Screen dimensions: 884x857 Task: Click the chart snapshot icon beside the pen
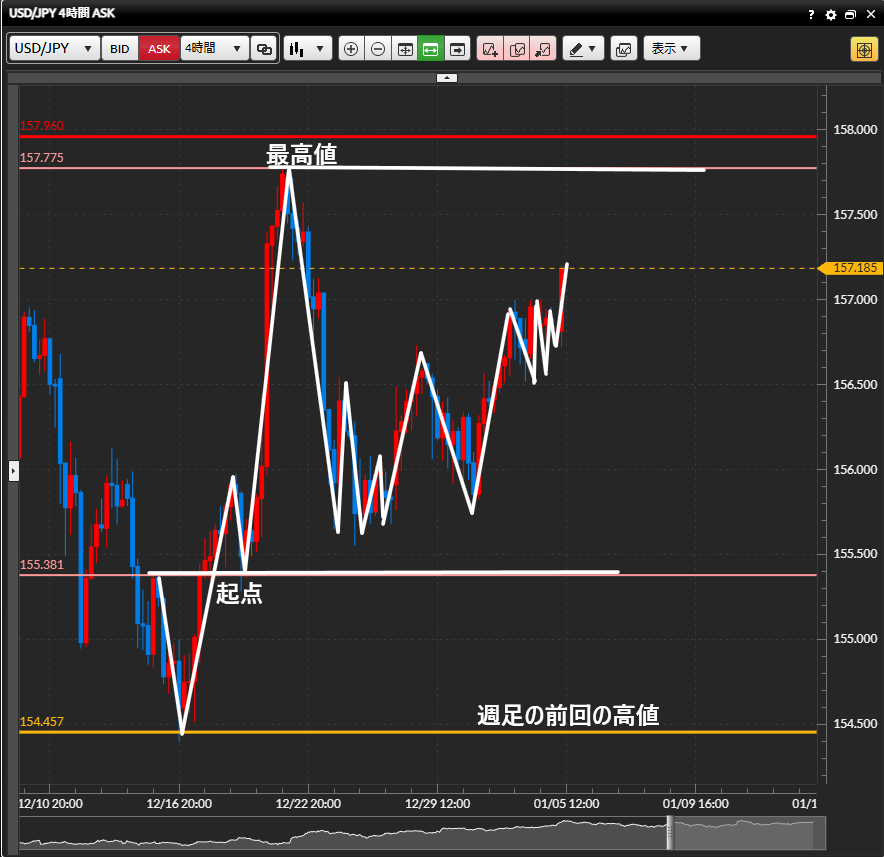pyautogui.click(x=623, y=48)
